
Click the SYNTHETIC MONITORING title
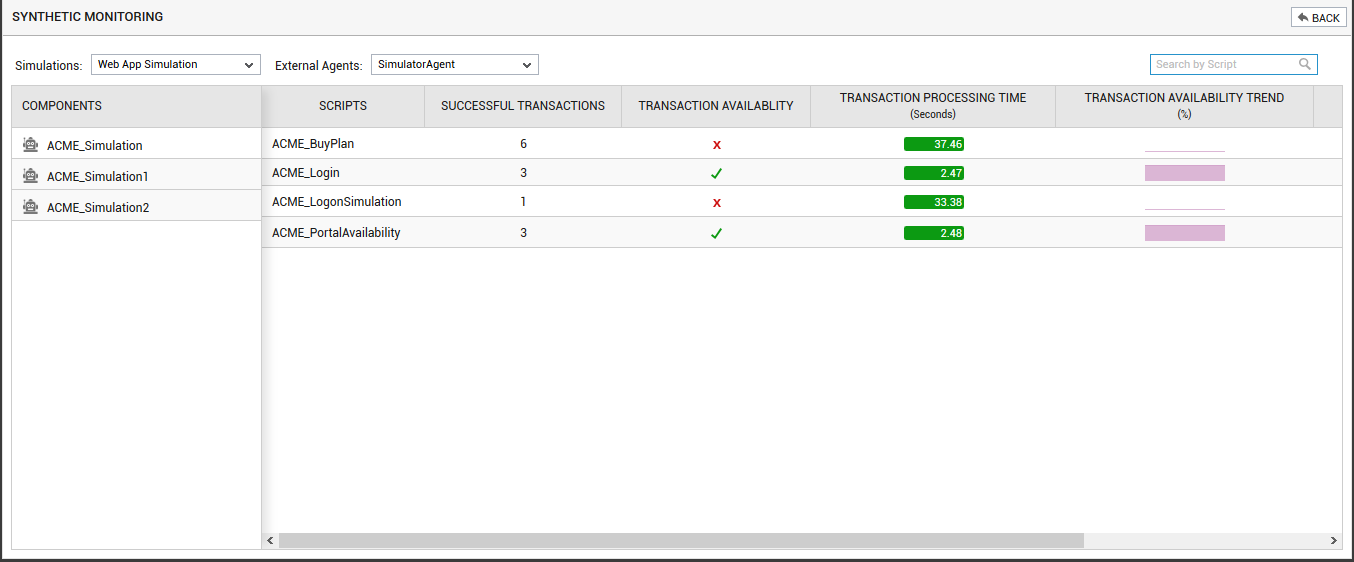point(88,17)
